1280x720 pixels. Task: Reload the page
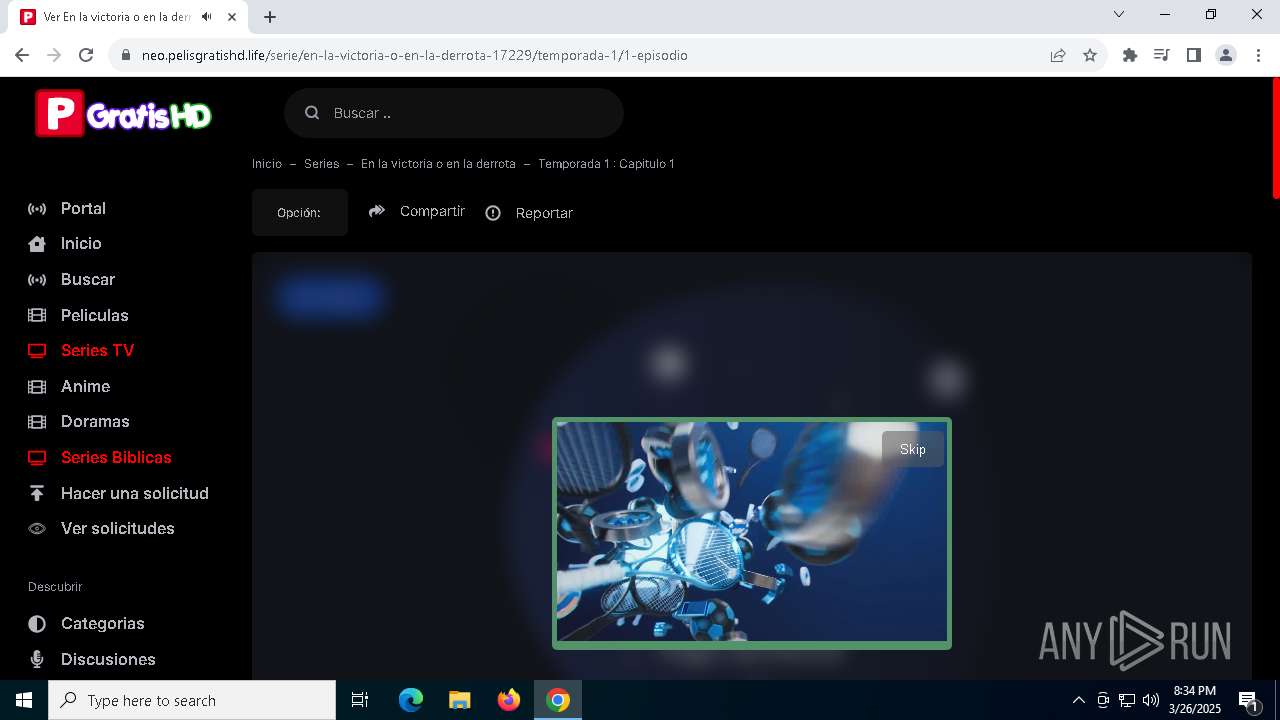[x=86, y=56]
